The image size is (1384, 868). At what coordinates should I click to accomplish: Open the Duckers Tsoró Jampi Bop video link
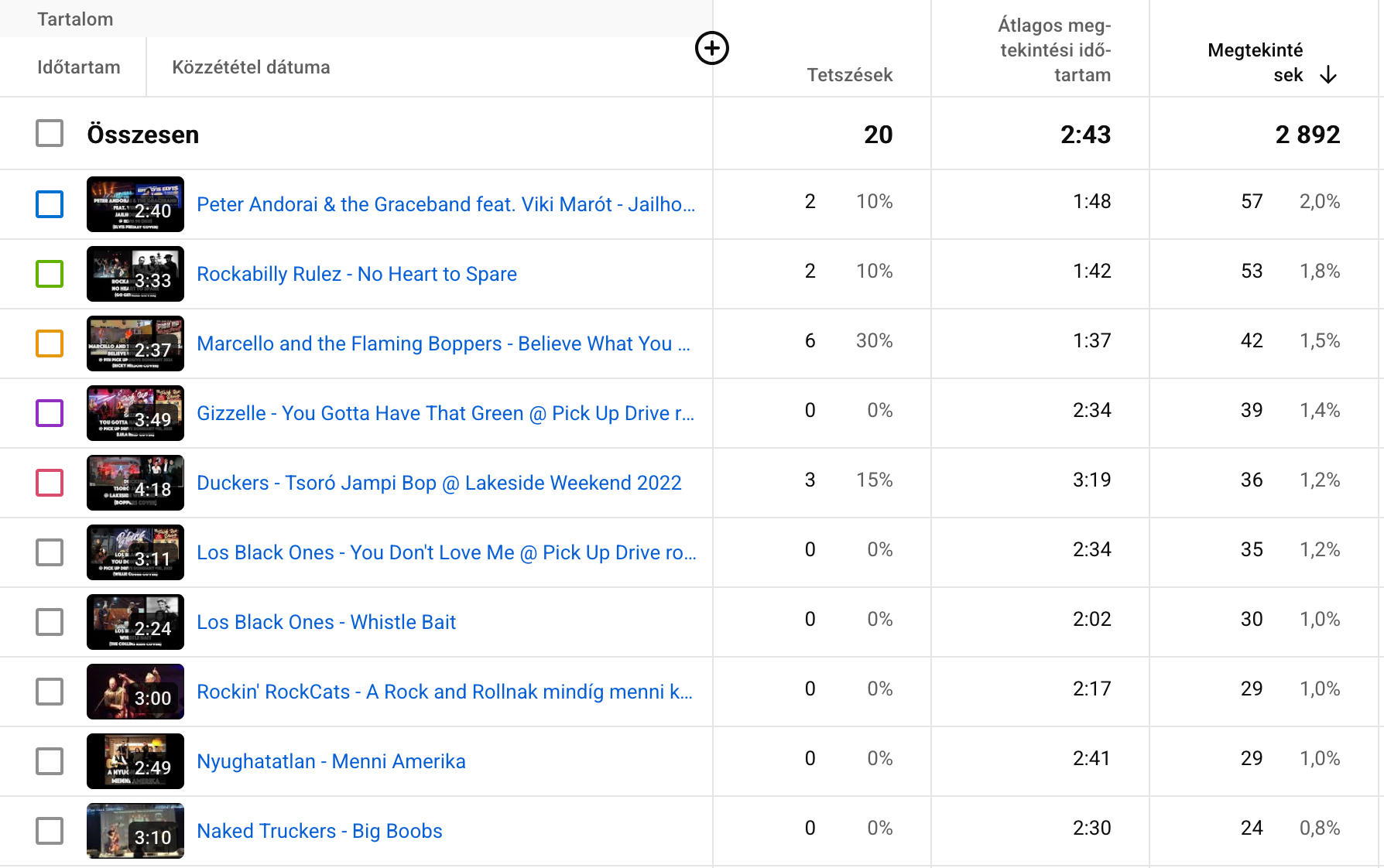point(439,483)
